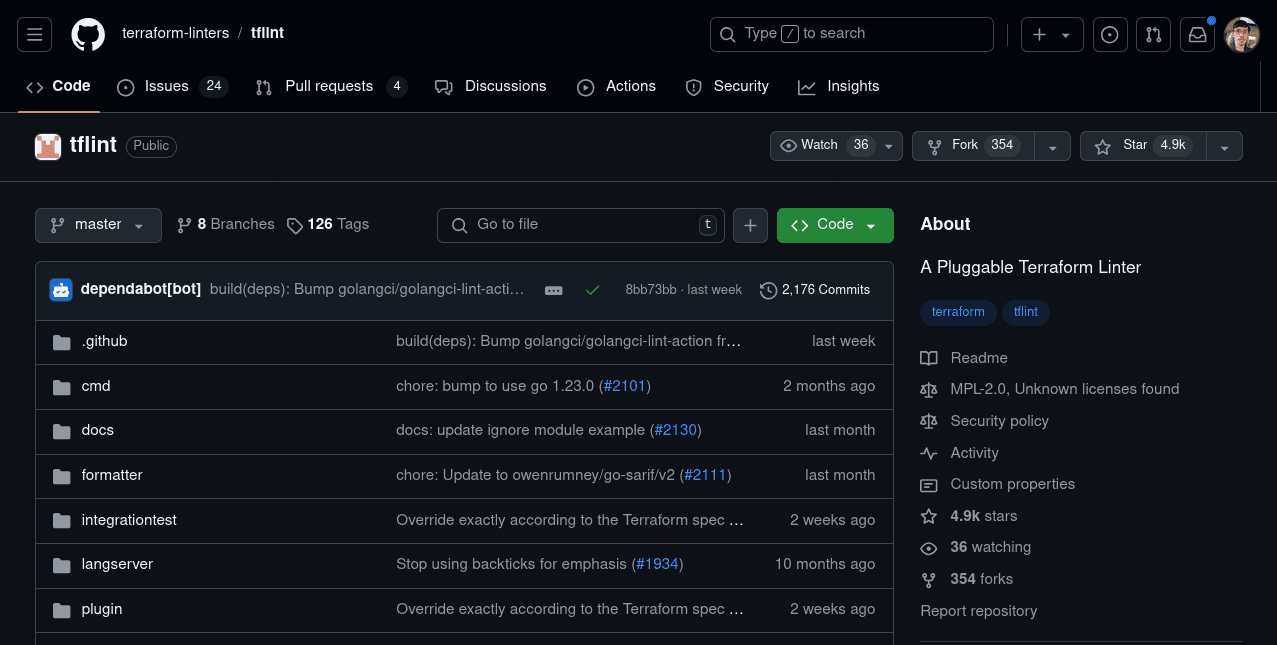Switch to the Pull requests tab
This screenshot has width=1277, height=645.
(x=331, y=86)
